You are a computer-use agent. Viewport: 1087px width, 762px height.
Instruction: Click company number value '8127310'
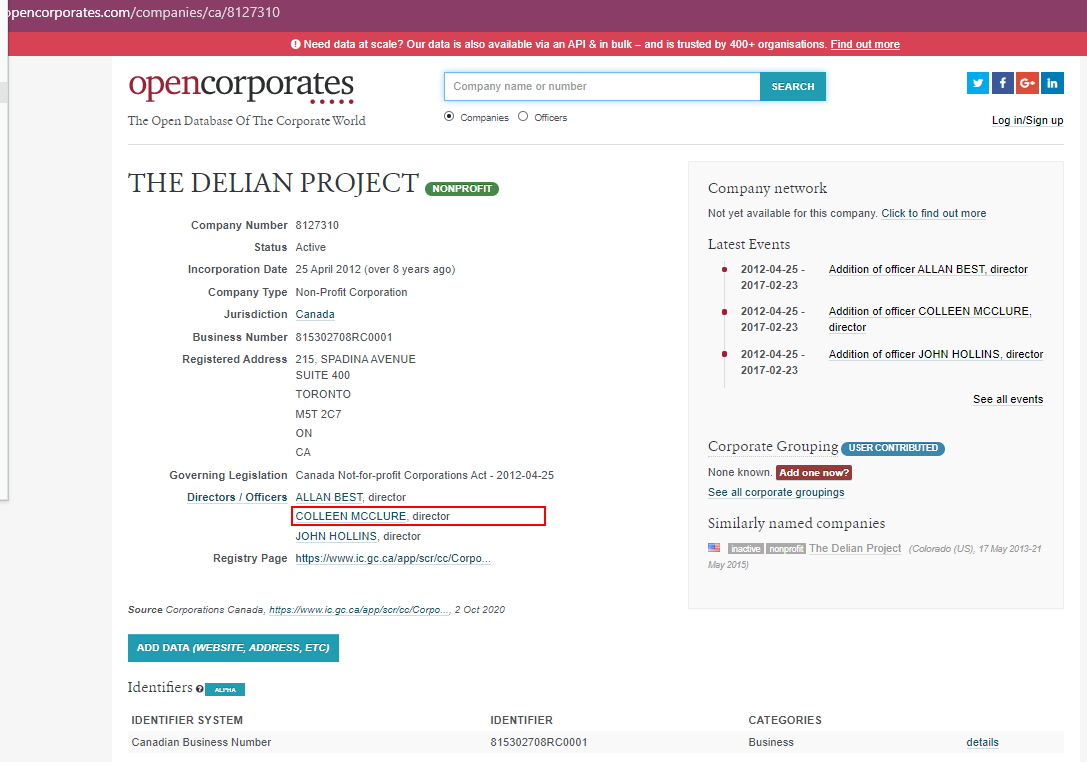pyautogui.click(x=317, y=225)
